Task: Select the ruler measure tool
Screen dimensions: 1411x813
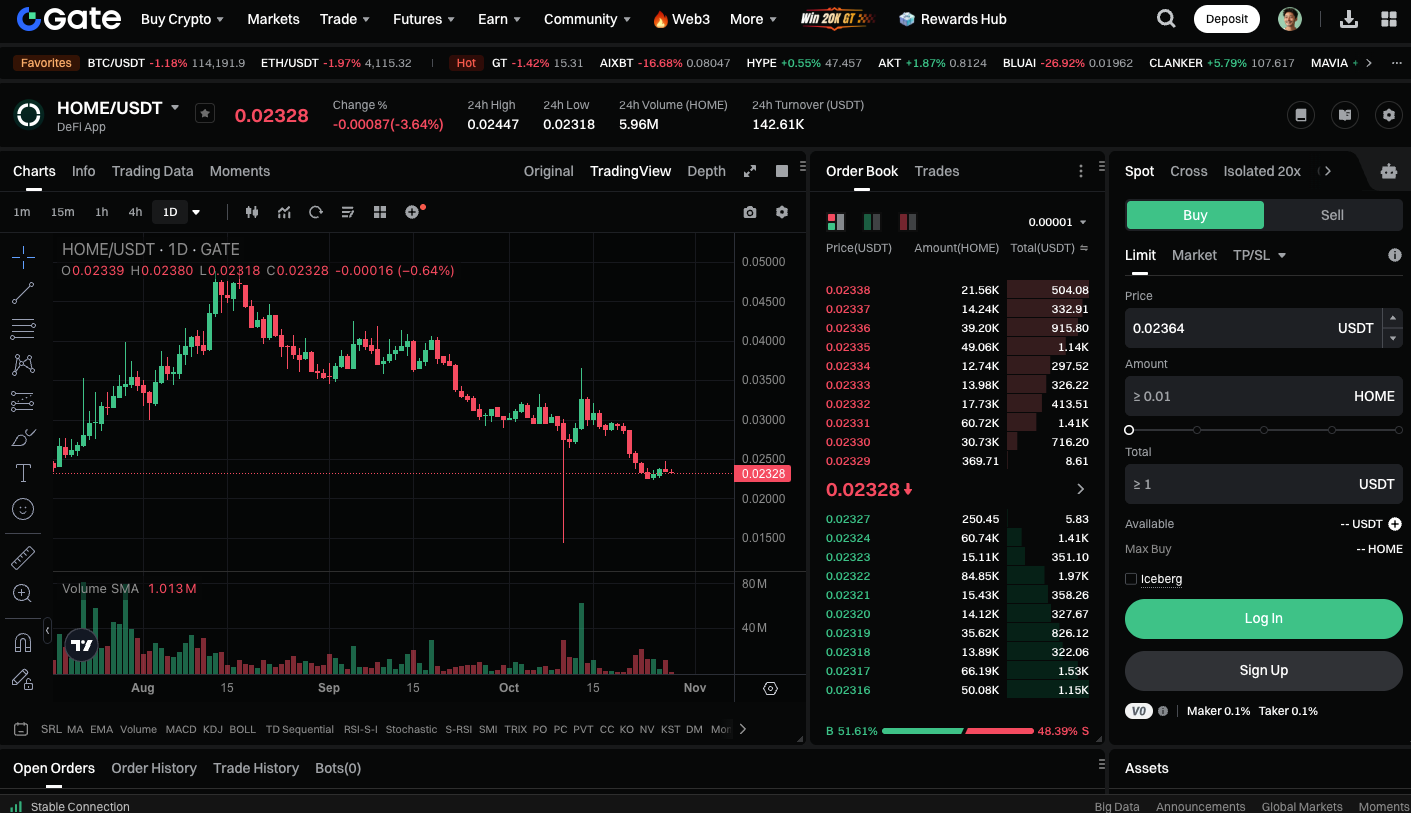Action: 23,557
